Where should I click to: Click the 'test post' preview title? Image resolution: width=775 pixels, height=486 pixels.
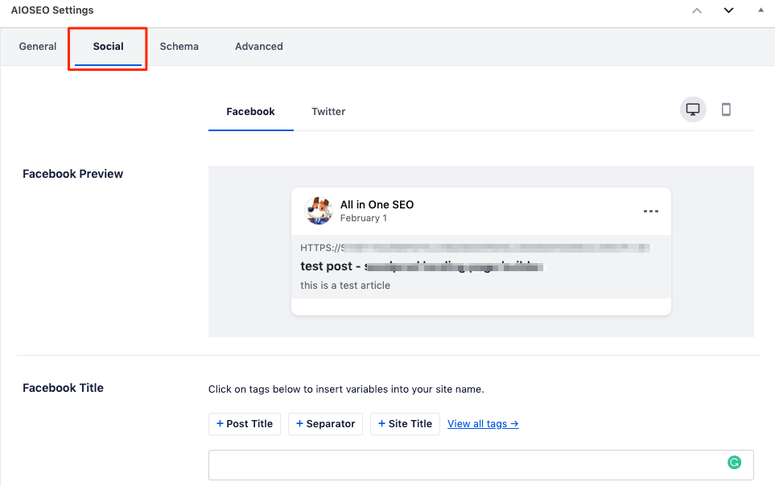(422, 266)
